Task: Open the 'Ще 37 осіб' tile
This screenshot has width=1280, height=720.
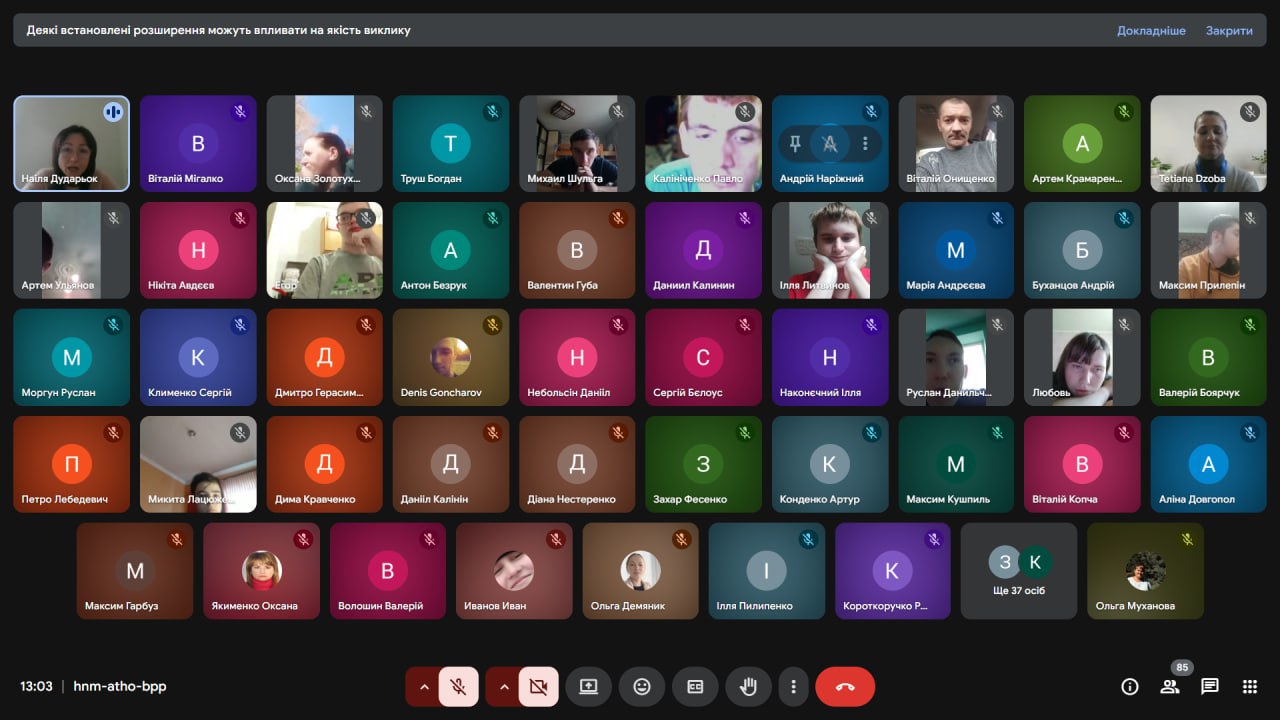Action: point(1018,571)
